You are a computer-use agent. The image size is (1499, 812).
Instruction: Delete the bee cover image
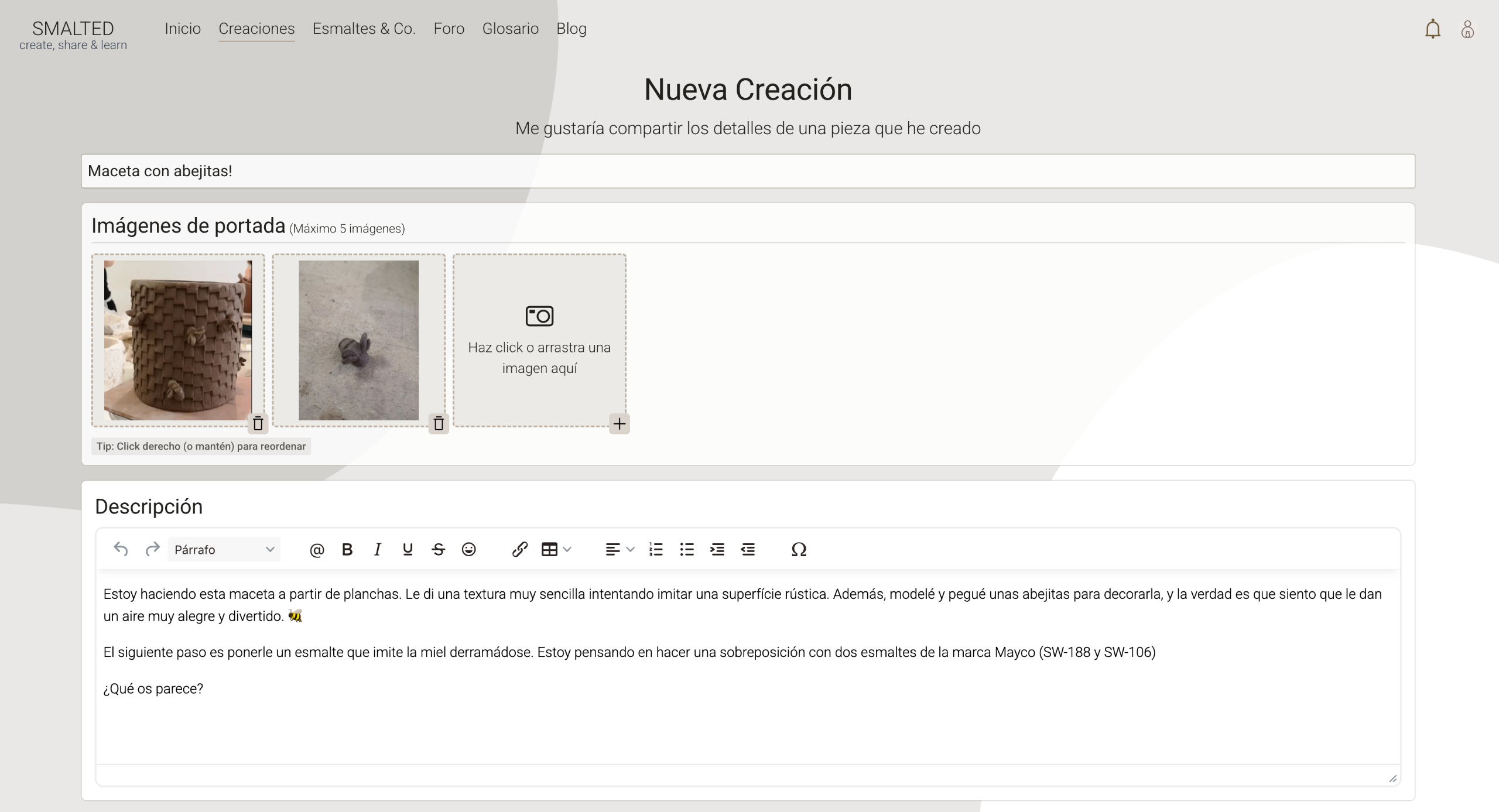[439, 423]
